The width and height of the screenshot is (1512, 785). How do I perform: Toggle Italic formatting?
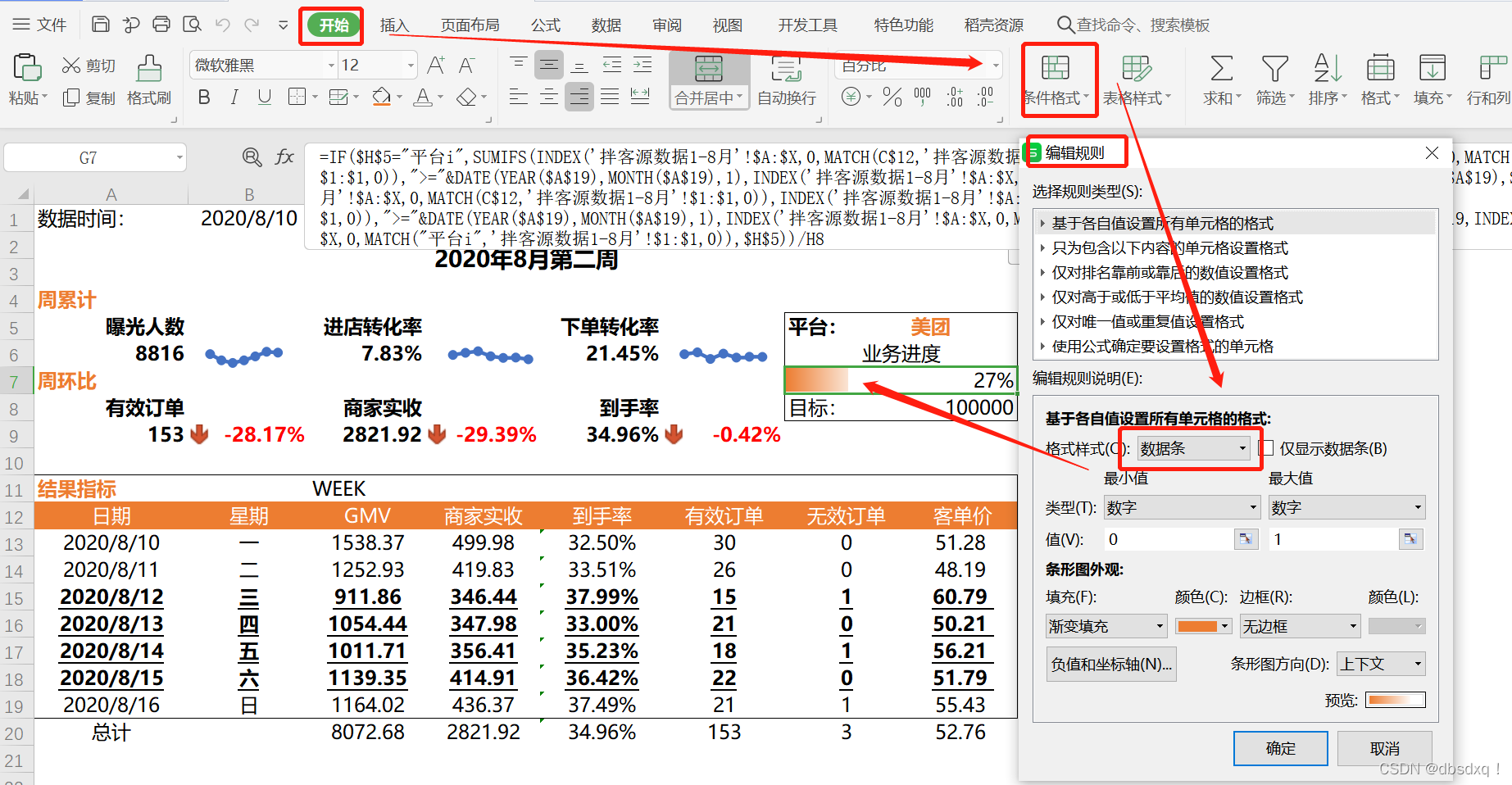coord(234,98)
